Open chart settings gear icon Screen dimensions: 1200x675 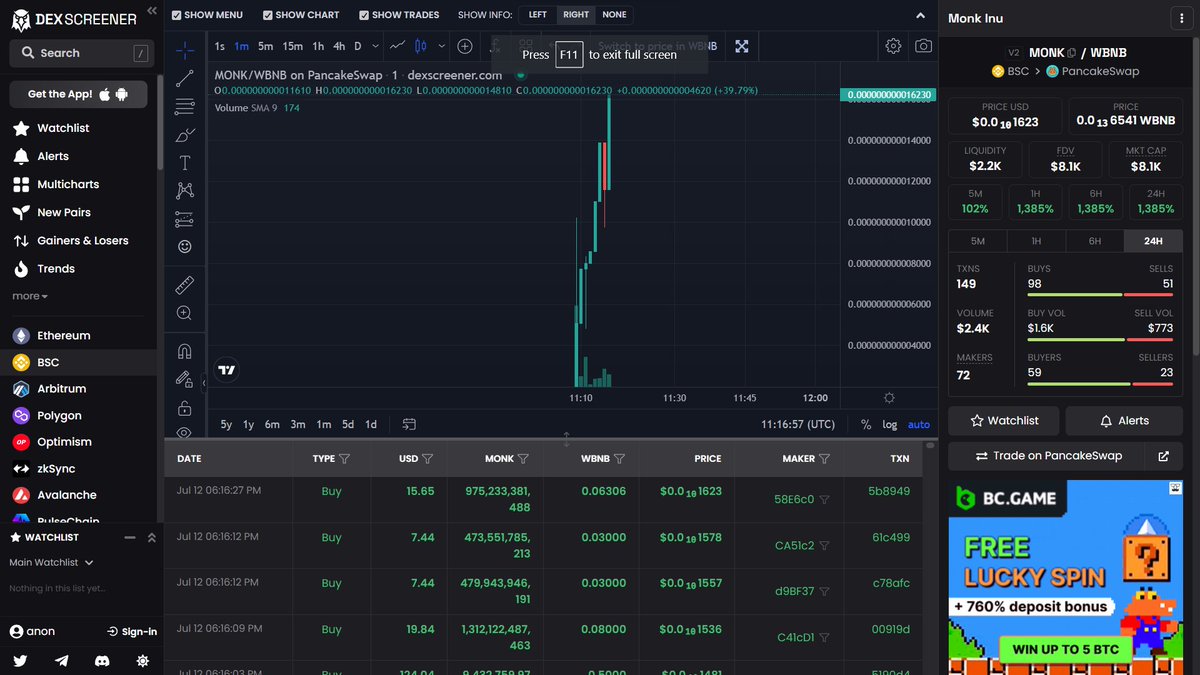[x=893, y=46]
